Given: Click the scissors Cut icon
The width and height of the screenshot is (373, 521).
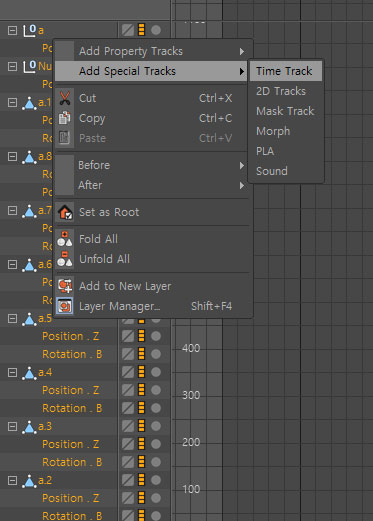Looking at the screenshot, I should point(65,98).
